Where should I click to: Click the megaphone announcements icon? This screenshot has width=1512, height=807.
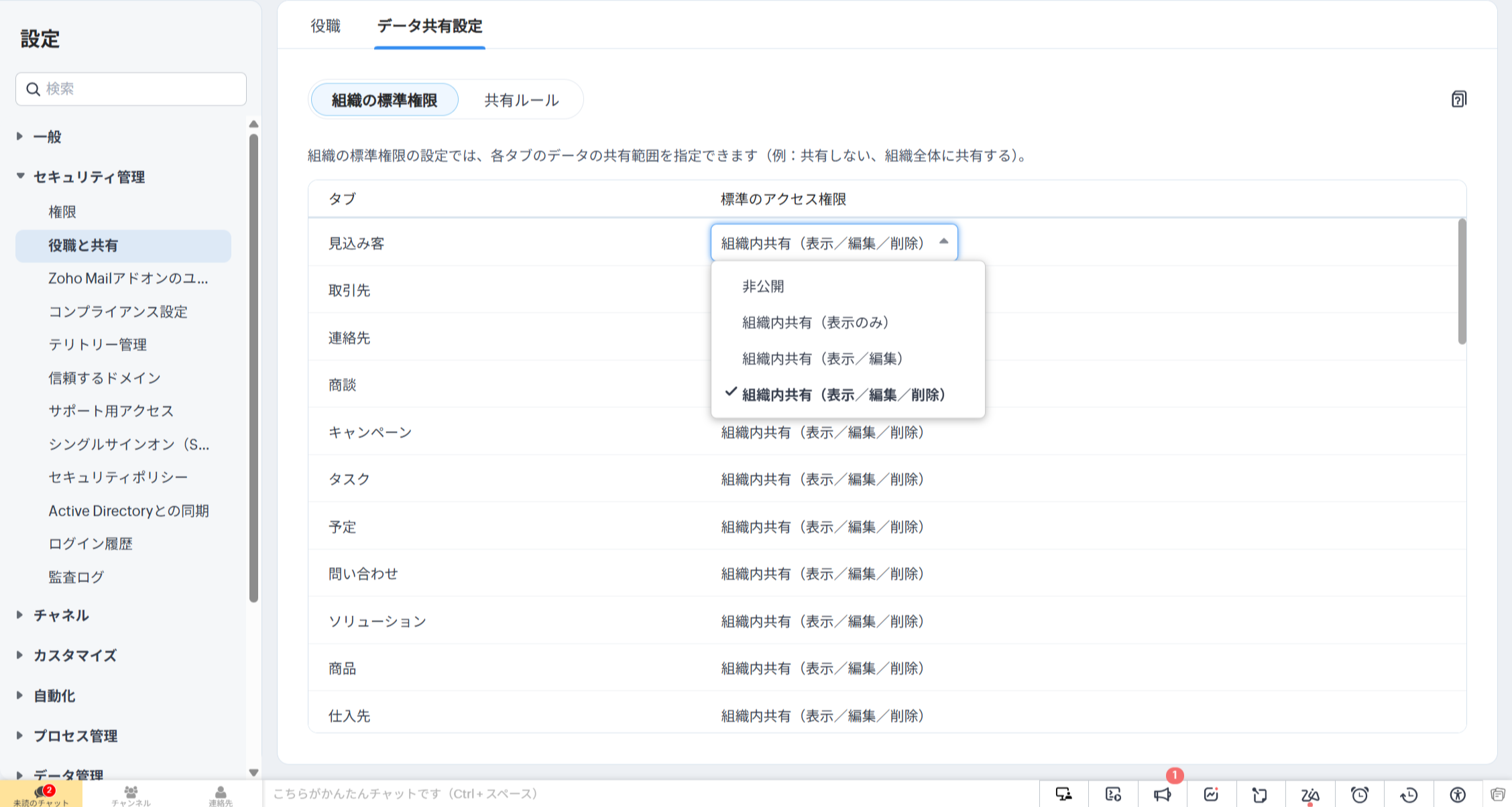point(1162,794)
